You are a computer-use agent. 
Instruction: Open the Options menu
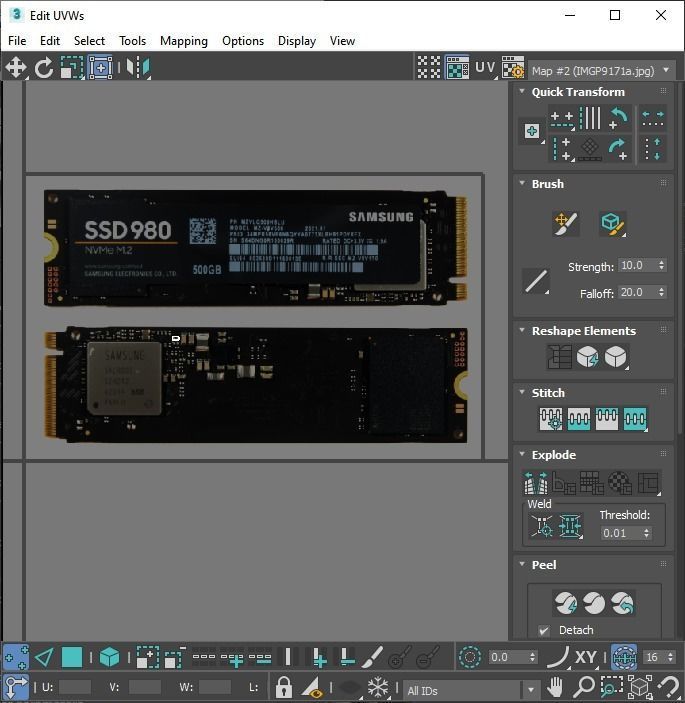[x=243, y=41]
